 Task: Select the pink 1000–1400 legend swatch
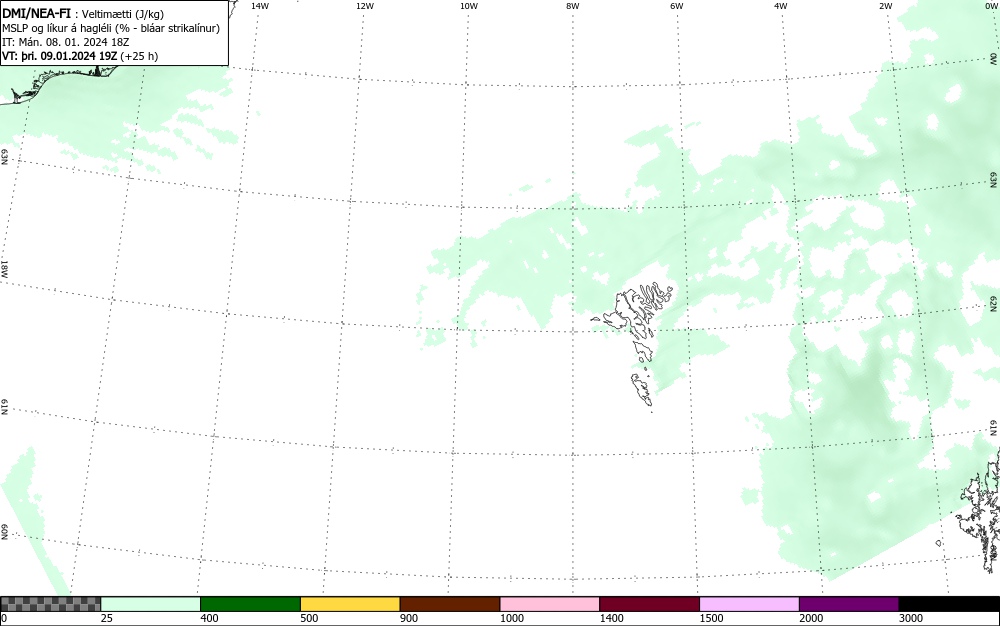coord(550,604)
